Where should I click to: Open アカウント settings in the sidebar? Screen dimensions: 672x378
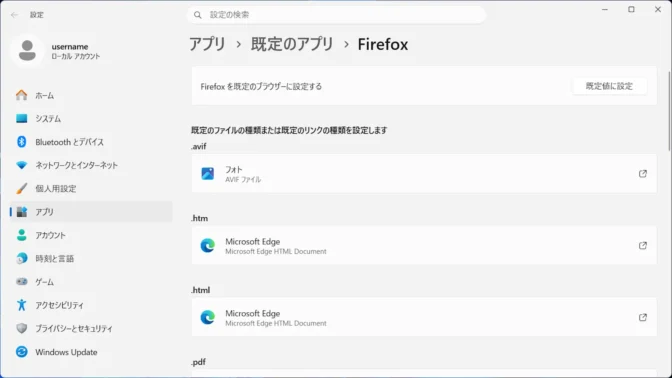tap(91, 235)
